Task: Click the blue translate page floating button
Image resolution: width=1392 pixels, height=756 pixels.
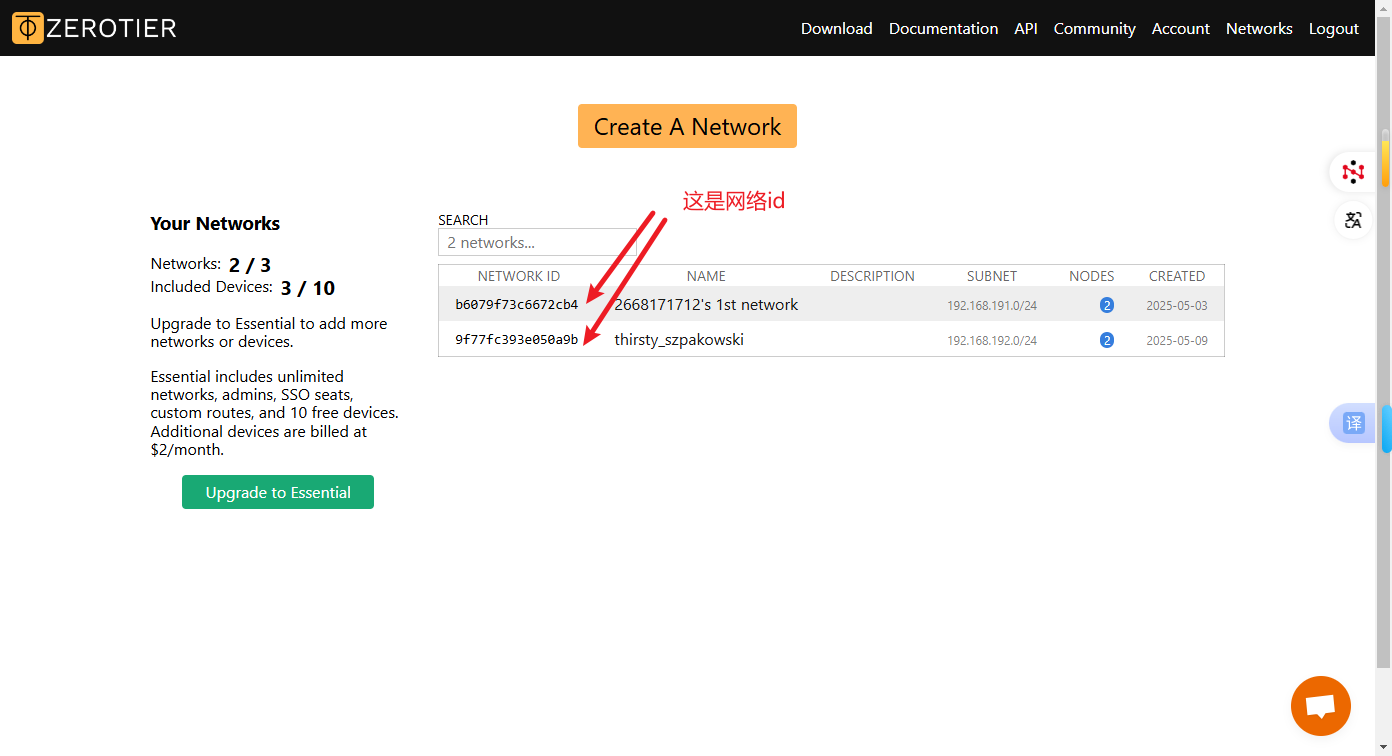Action: pos(1352,423)
